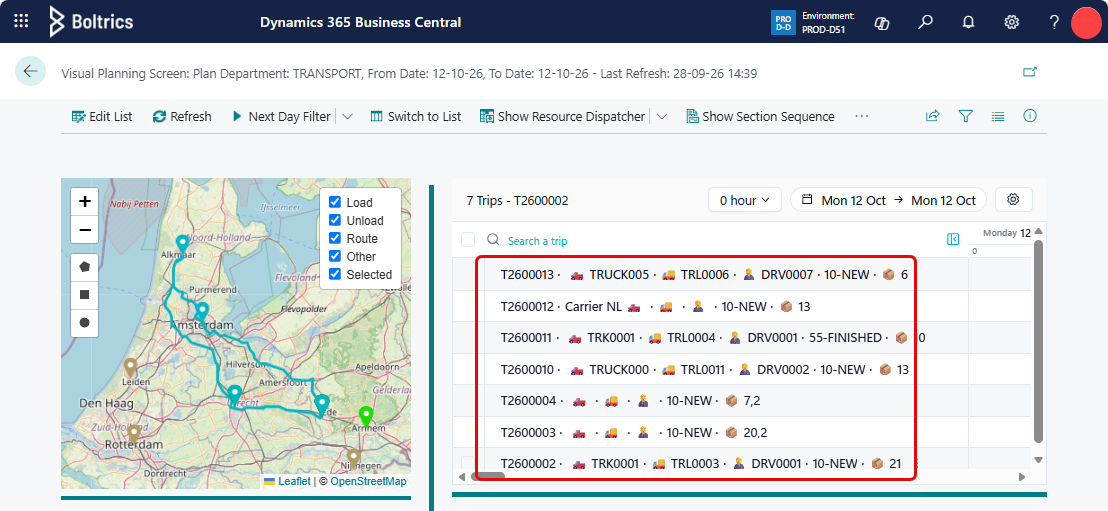The image size is (1108, 511).
Task: Open the filter pane funnel icon
Action: click(966, 116)
